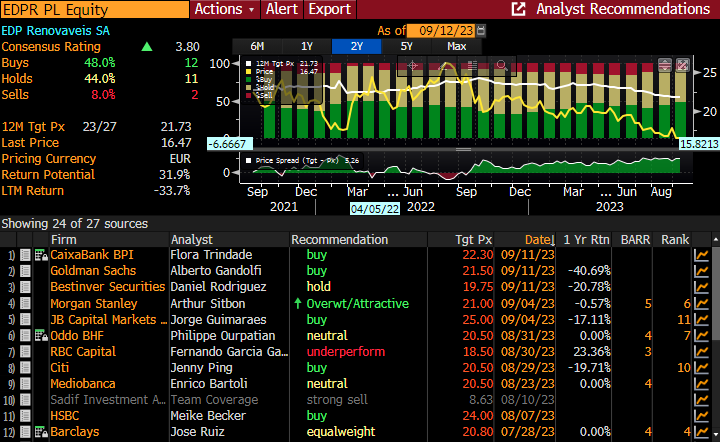
Task: Open chart icon for Barclays row
Action: click(x=701, y=432)
